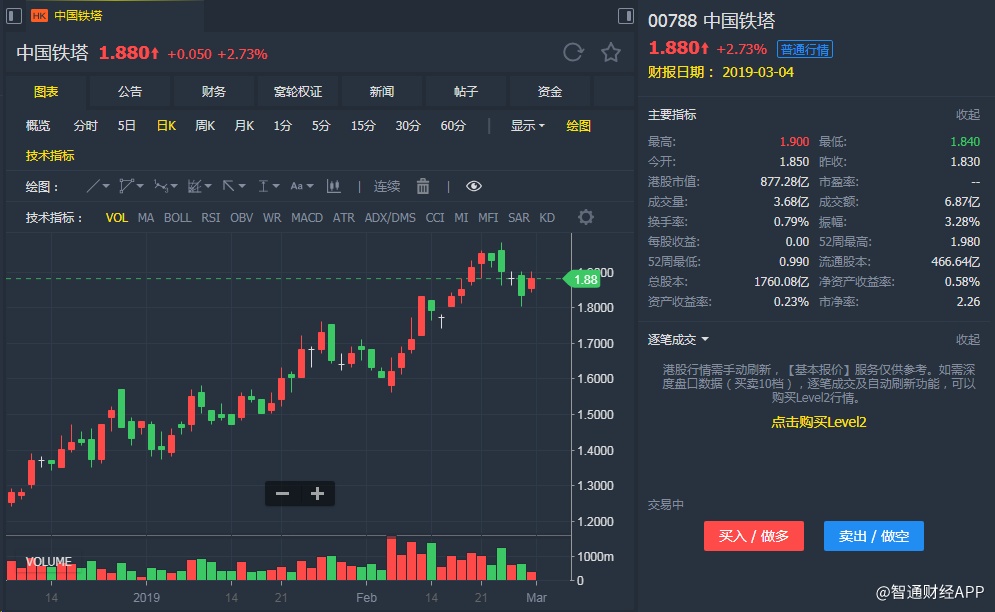Add 中国铁塔 to favorites with star
The width and height of the screenshot is (995, 612).
pyautogui.click(x=611, y=53)
